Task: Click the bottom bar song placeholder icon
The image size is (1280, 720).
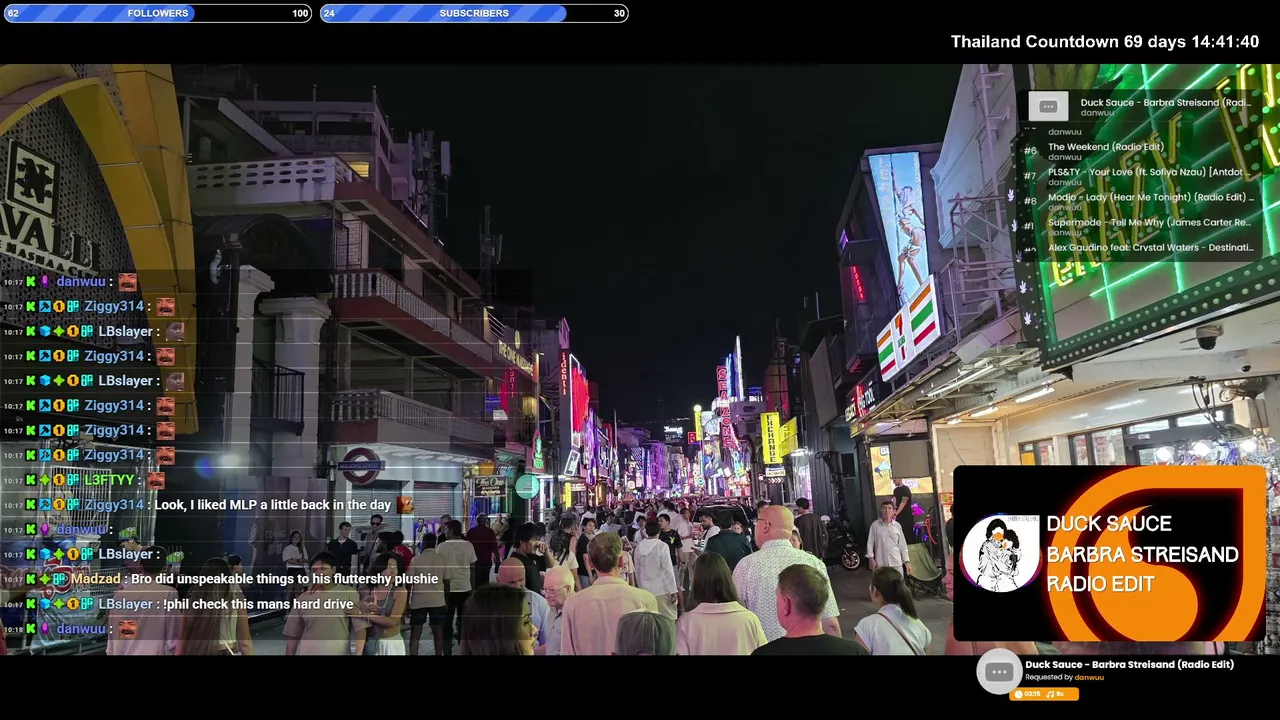Action: (x=998, y=672)
